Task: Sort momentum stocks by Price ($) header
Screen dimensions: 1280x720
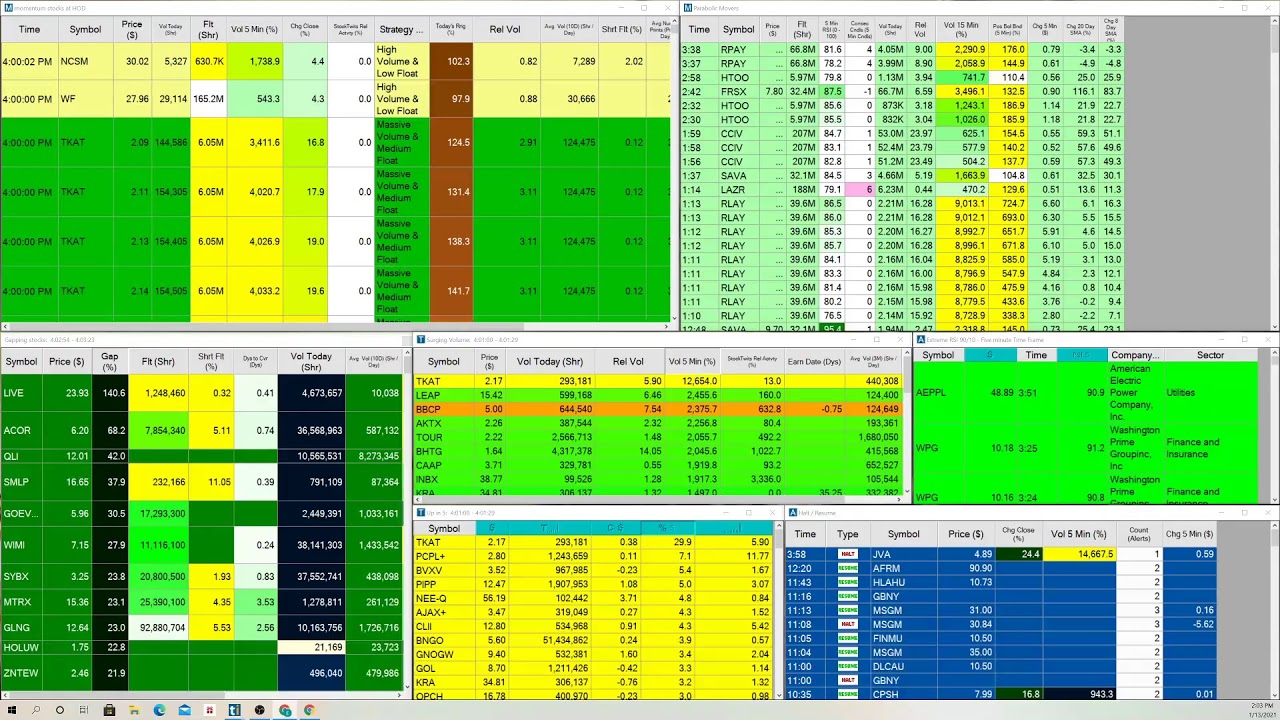Action: click(132, 29)
